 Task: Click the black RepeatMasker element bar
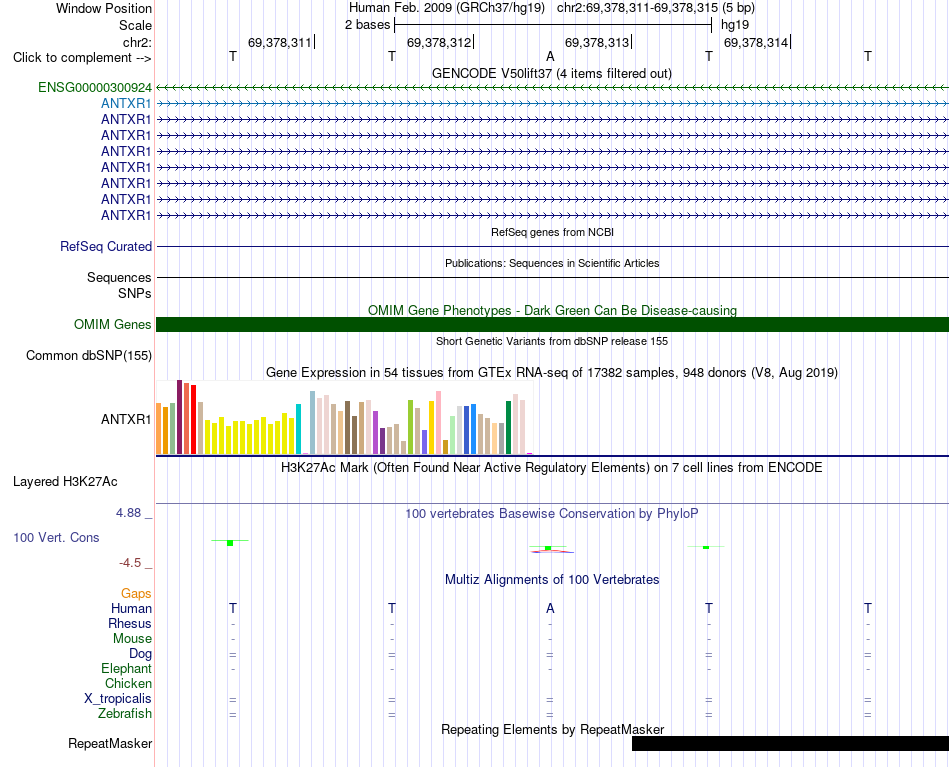[x=790, y=743]
